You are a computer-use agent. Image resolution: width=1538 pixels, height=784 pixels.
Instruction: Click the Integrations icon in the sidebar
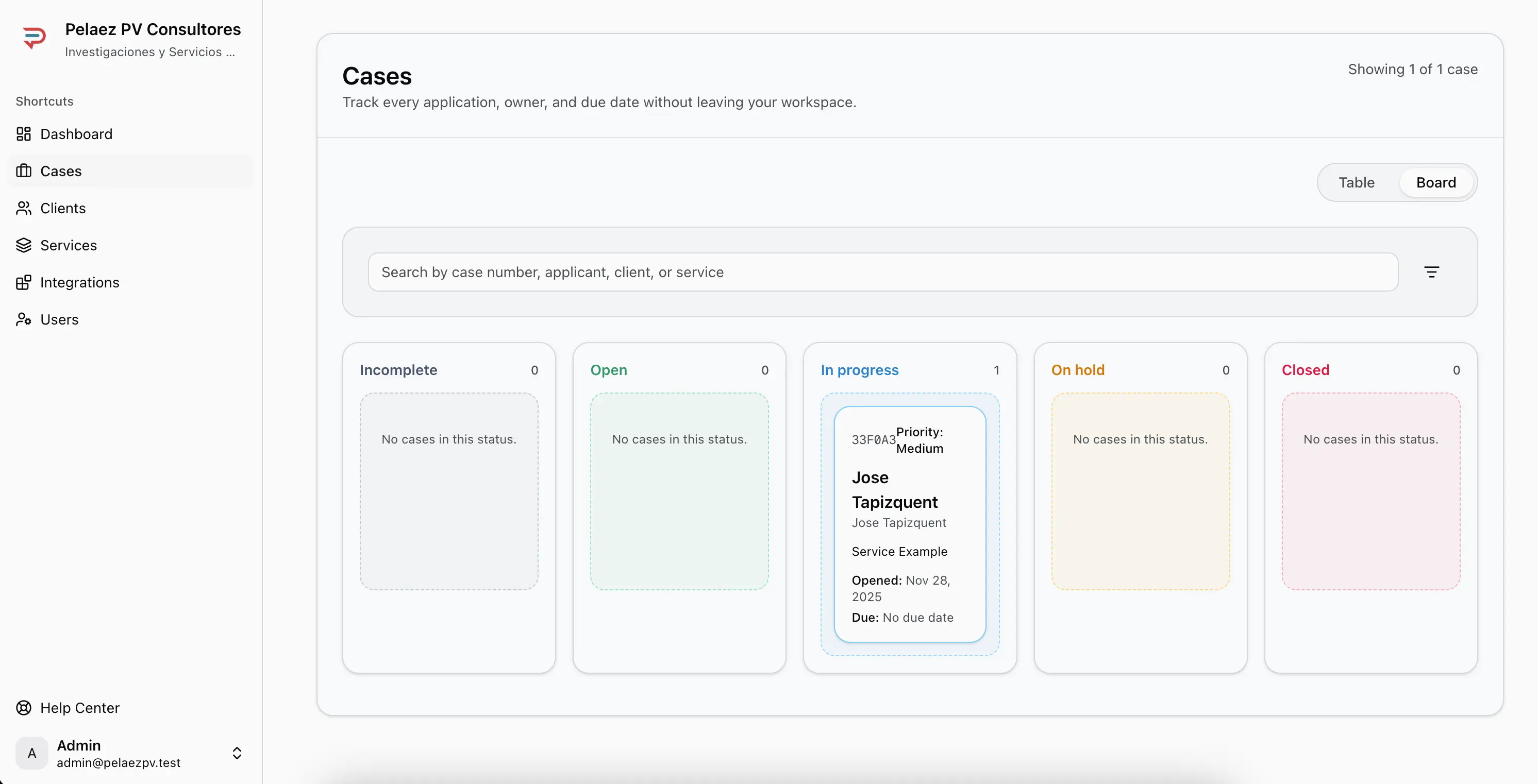(x=23, y=282)
